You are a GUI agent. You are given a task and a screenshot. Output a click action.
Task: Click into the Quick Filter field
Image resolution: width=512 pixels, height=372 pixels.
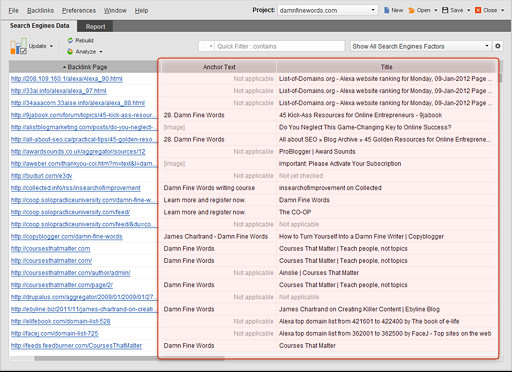coord(279,46)
